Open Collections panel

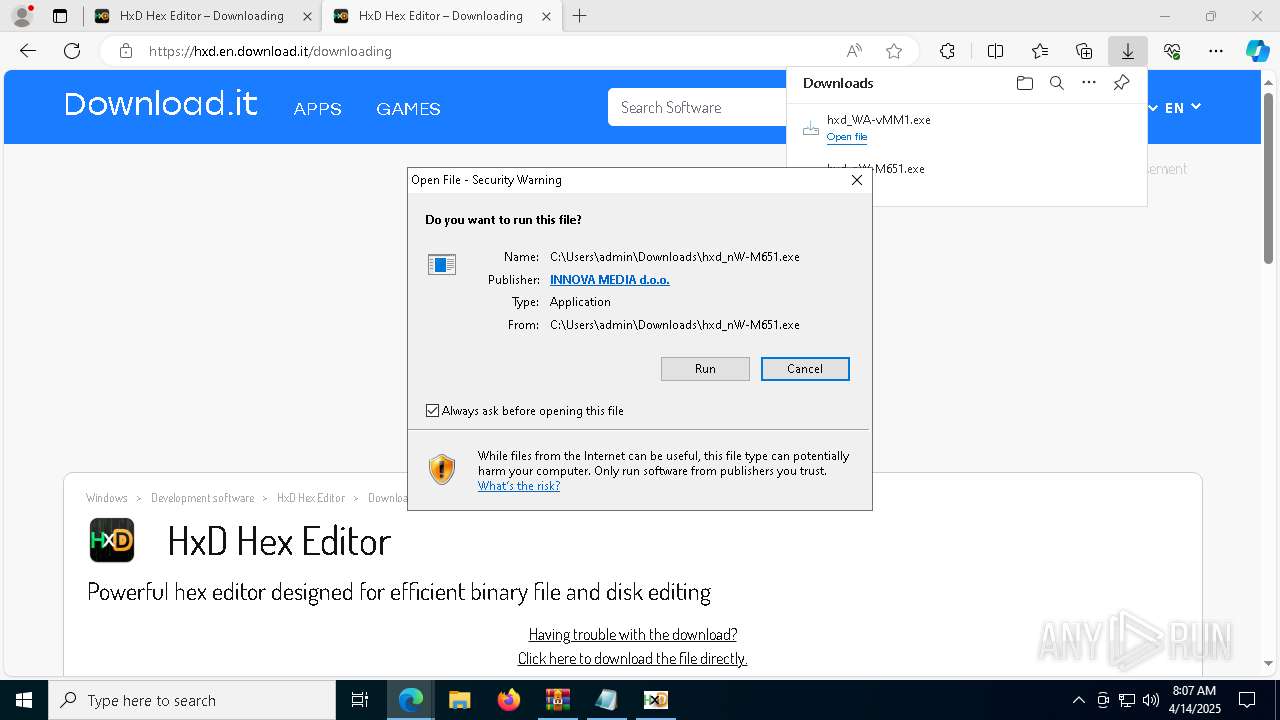[x=1084, y=51]
